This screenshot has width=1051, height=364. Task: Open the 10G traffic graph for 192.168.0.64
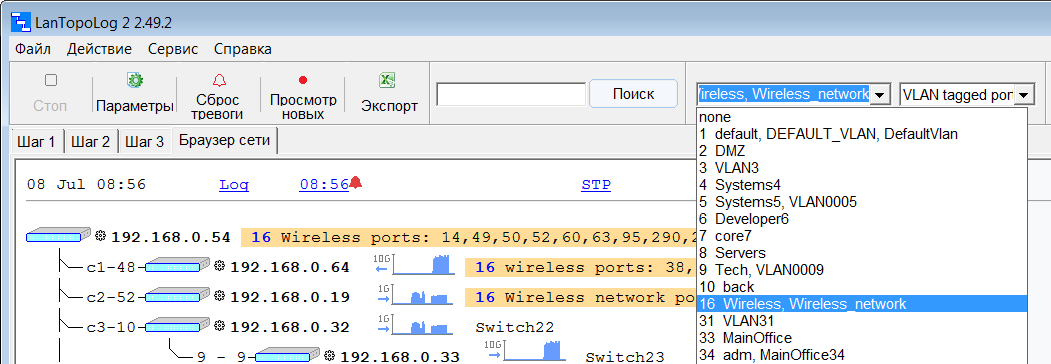point(414,265)
